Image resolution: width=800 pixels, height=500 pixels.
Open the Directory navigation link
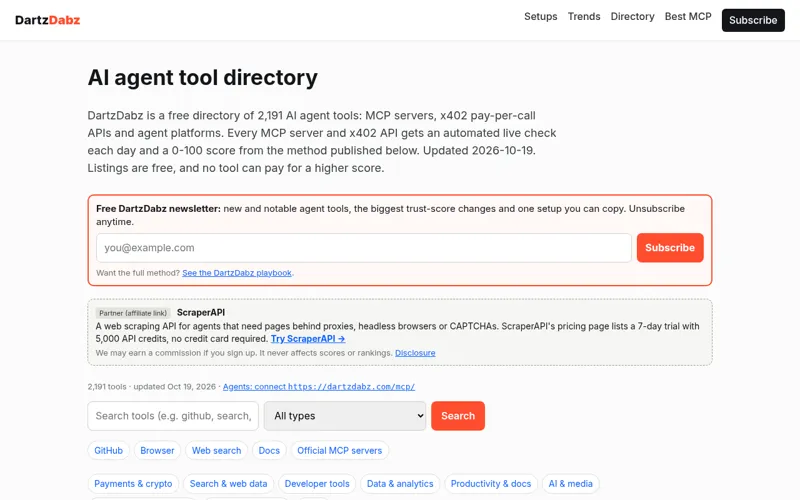click(x=633, y=16)
